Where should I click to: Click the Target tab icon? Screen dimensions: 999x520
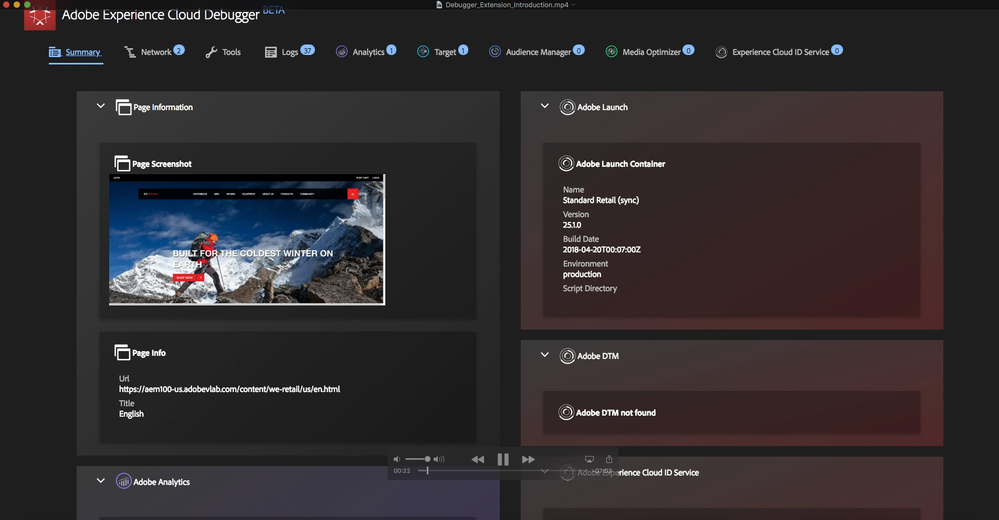[423, 52]
